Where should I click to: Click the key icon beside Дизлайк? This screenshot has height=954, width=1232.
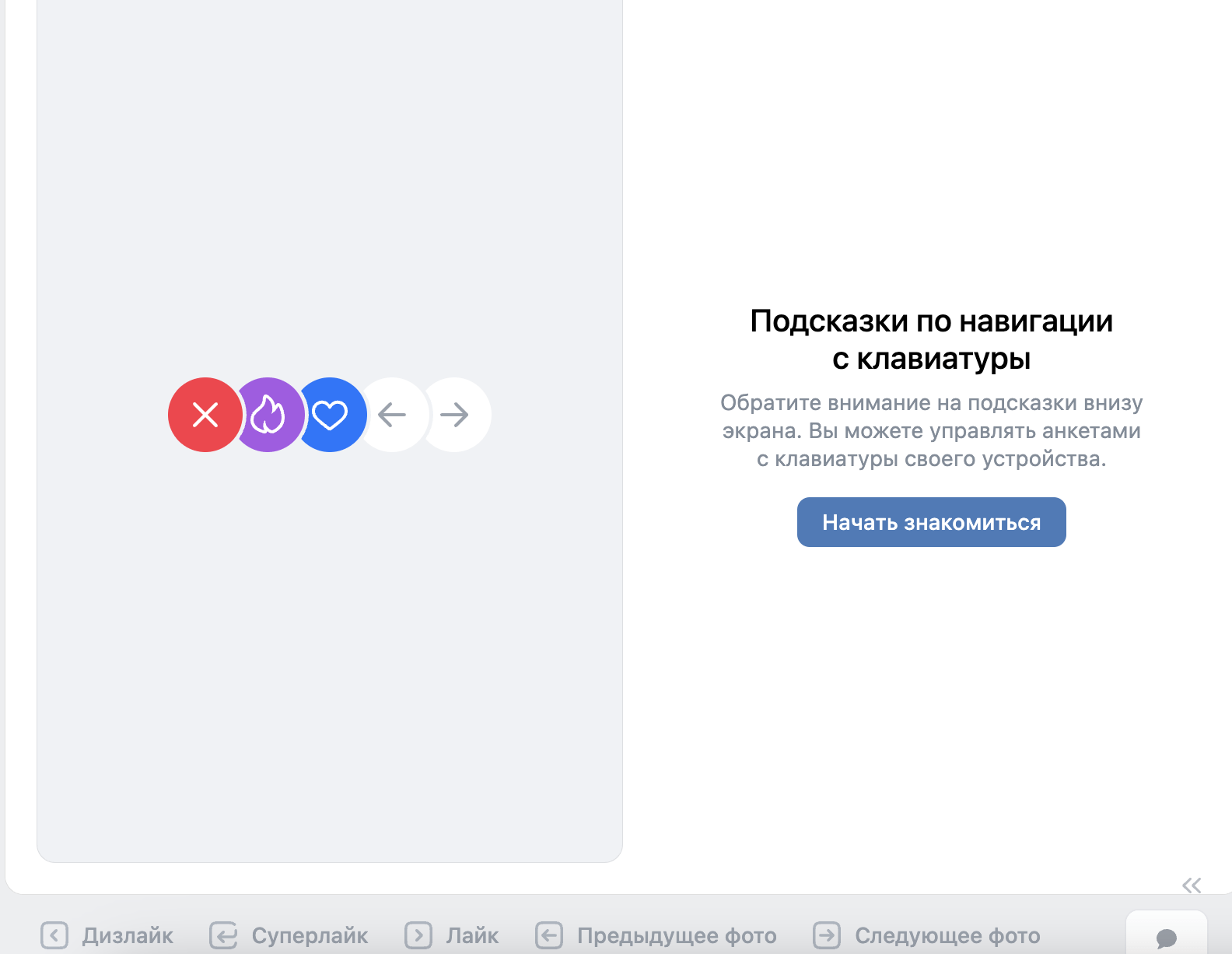click(x=54, y=935)
